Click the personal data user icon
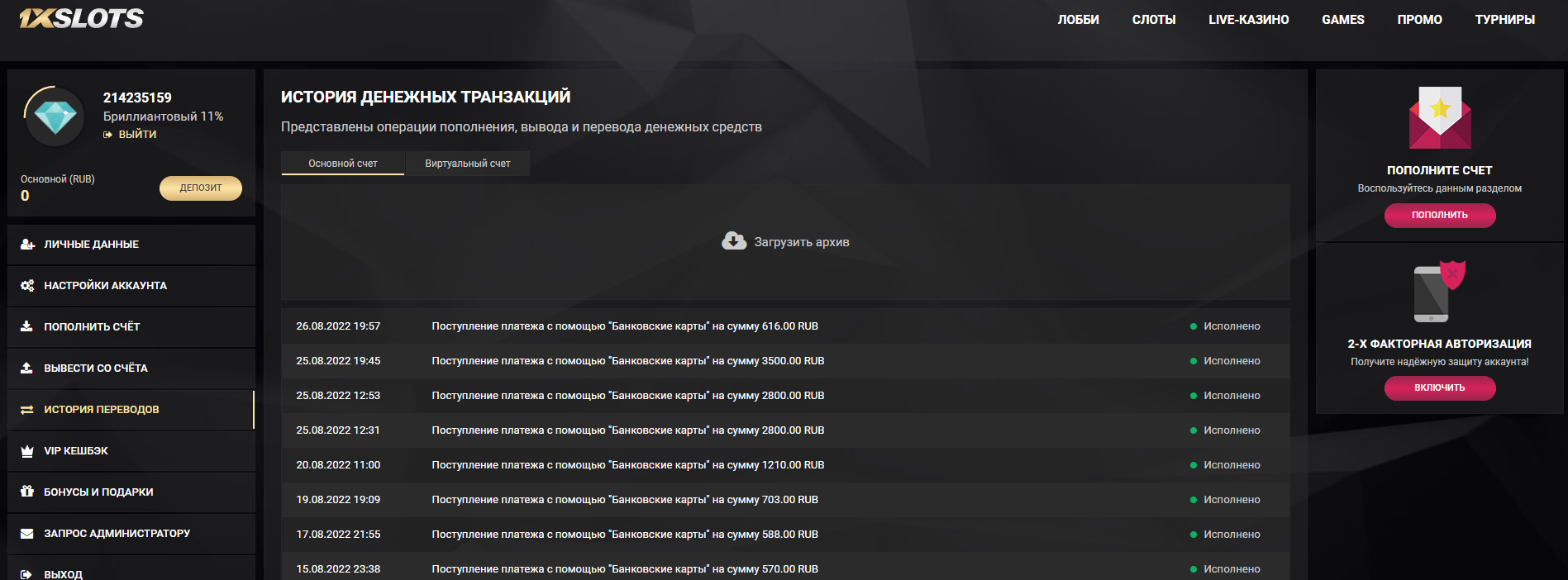 coord(27,245)
